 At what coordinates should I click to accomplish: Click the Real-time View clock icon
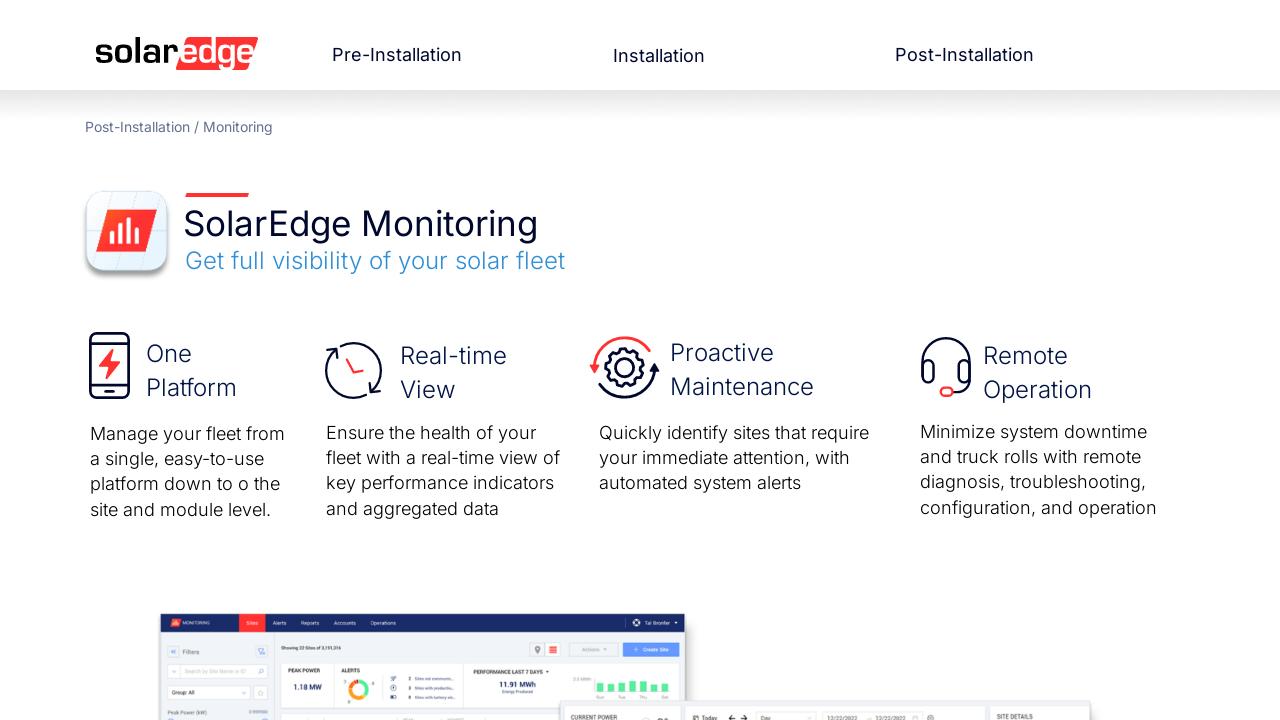(354, 370)
